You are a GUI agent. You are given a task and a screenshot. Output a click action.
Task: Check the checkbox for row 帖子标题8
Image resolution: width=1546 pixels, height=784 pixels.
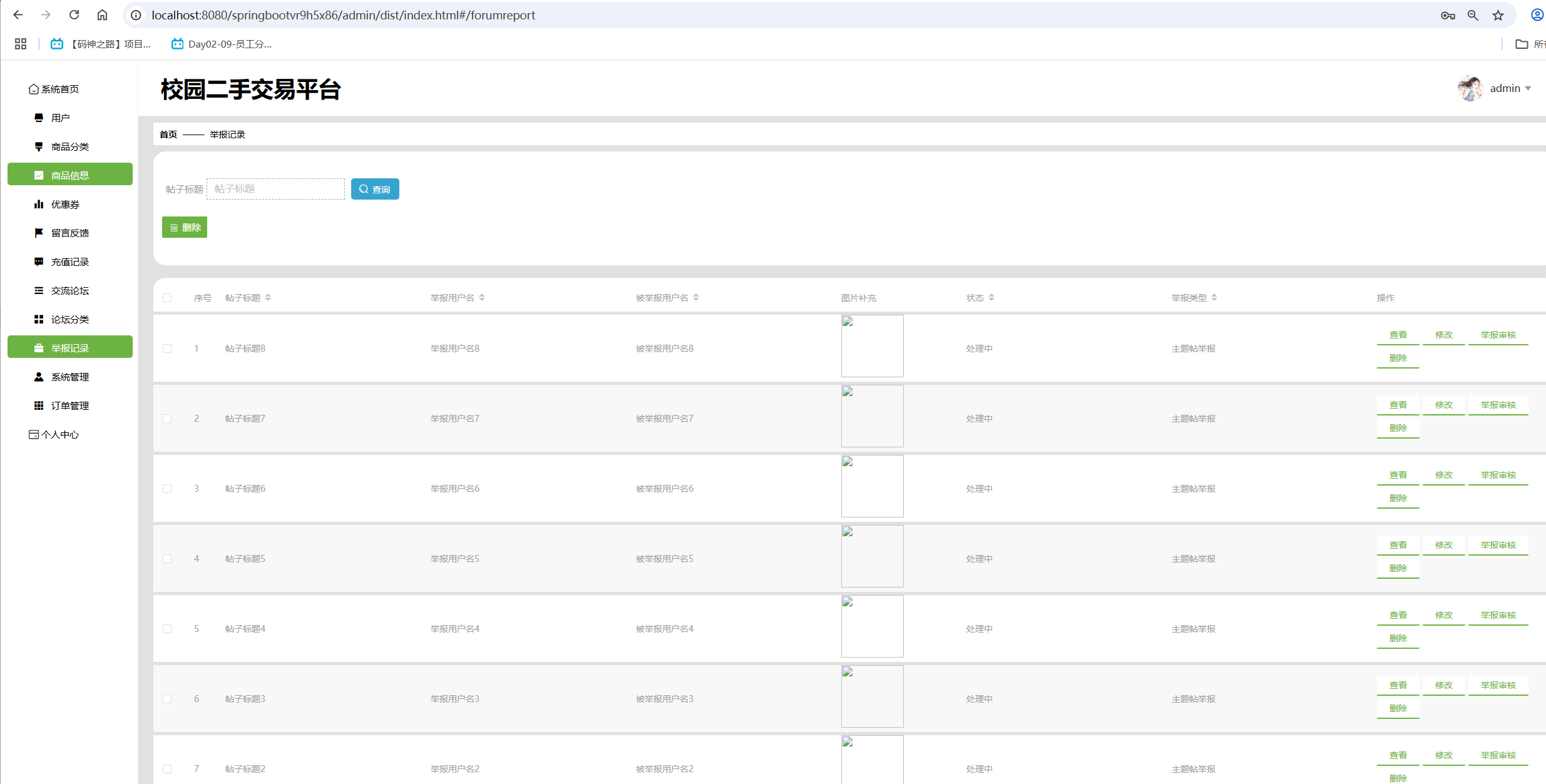(x=167, y=349)
